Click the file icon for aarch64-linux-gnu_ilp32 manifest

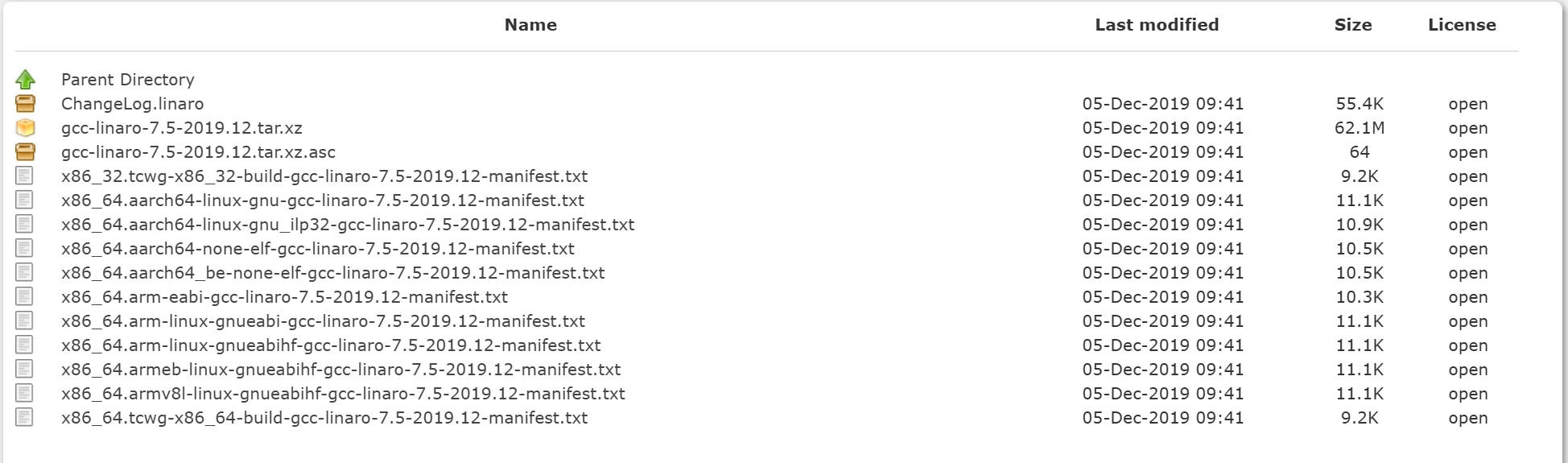click(x=25, y=224)
